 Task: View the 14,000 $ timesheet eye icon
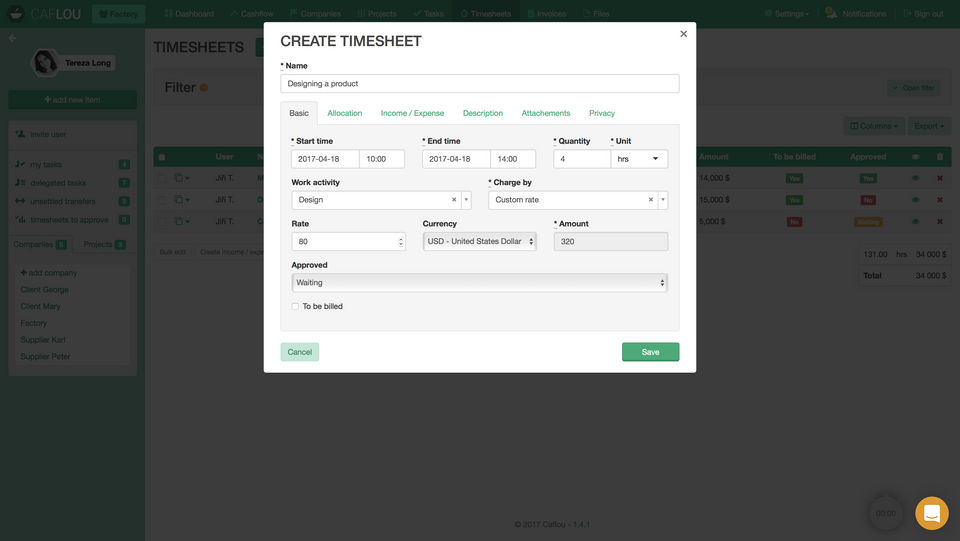[x=915, y=178]
